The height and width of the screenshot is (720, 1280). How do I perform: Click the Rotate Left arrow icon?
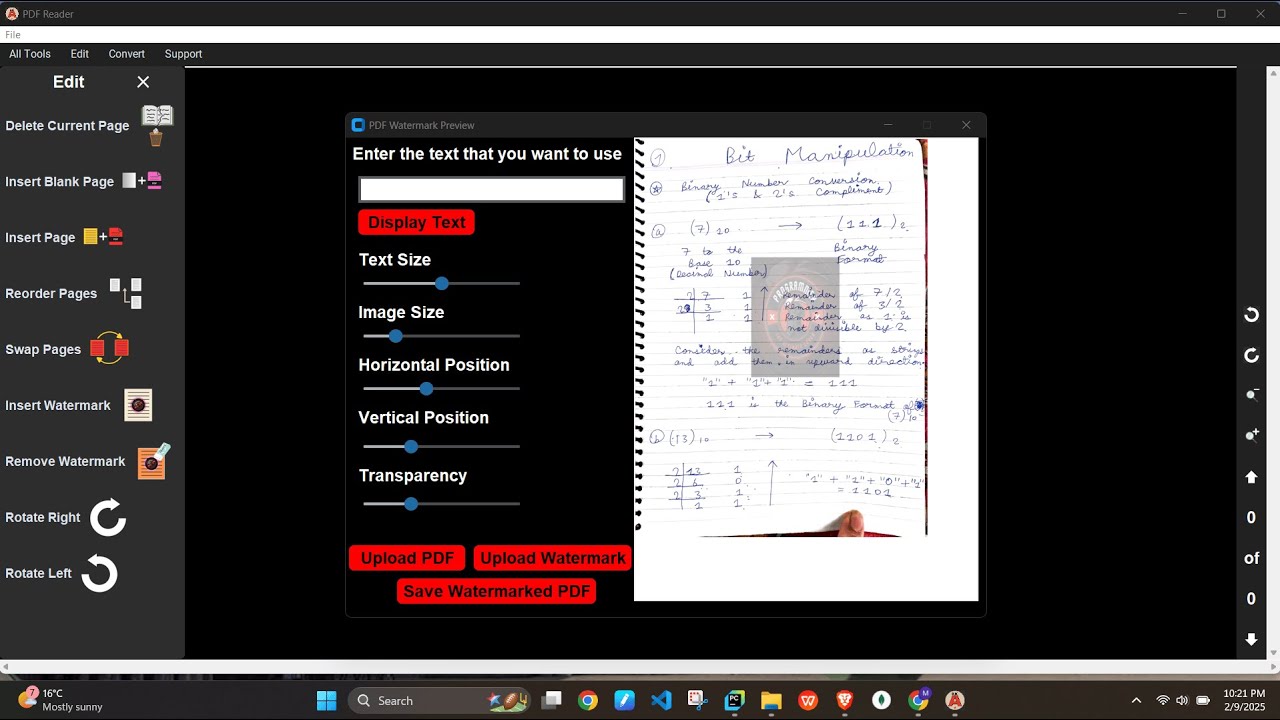99,573
